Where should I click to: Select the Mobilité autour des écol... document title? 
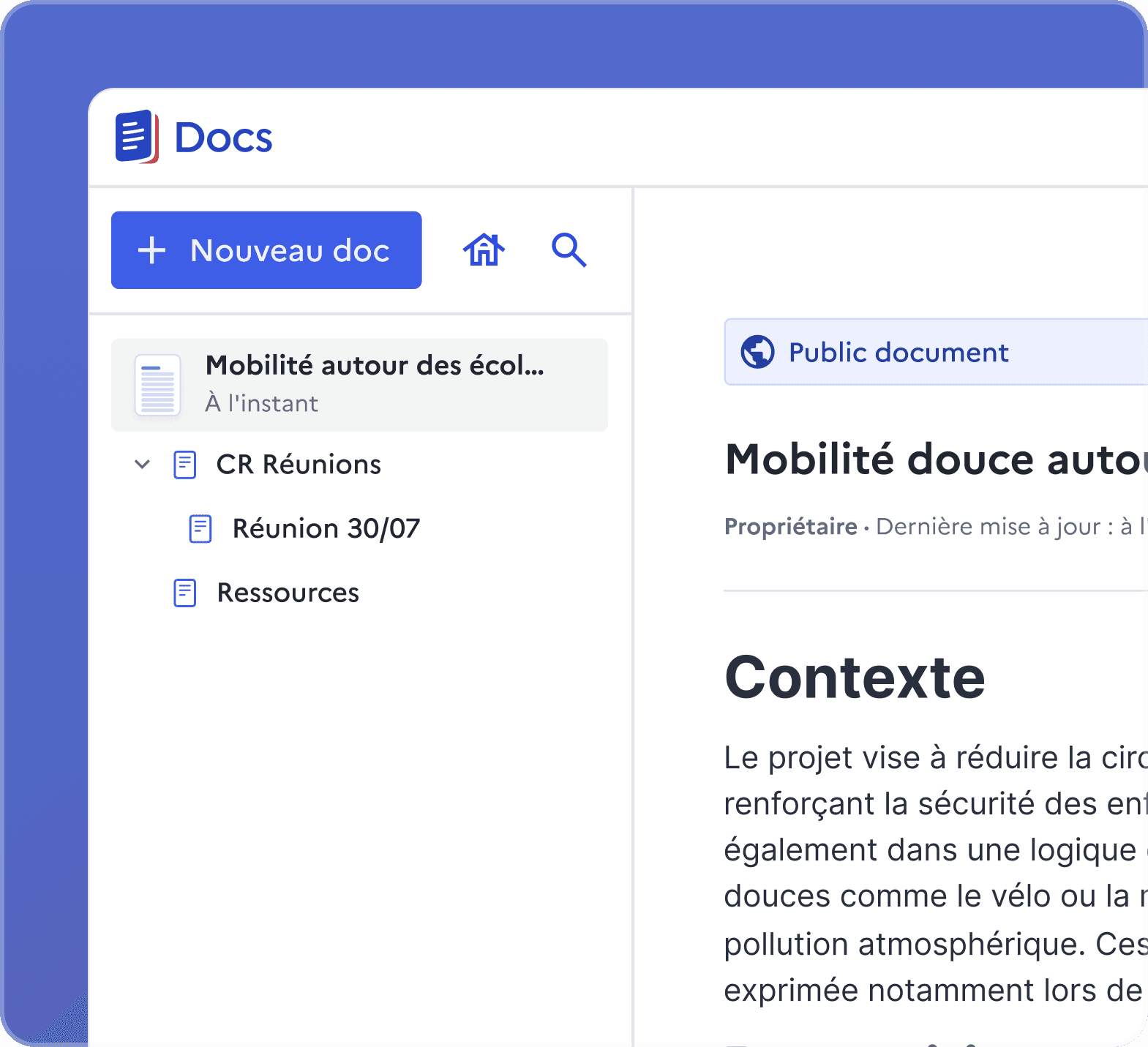[x=374, y=365]
